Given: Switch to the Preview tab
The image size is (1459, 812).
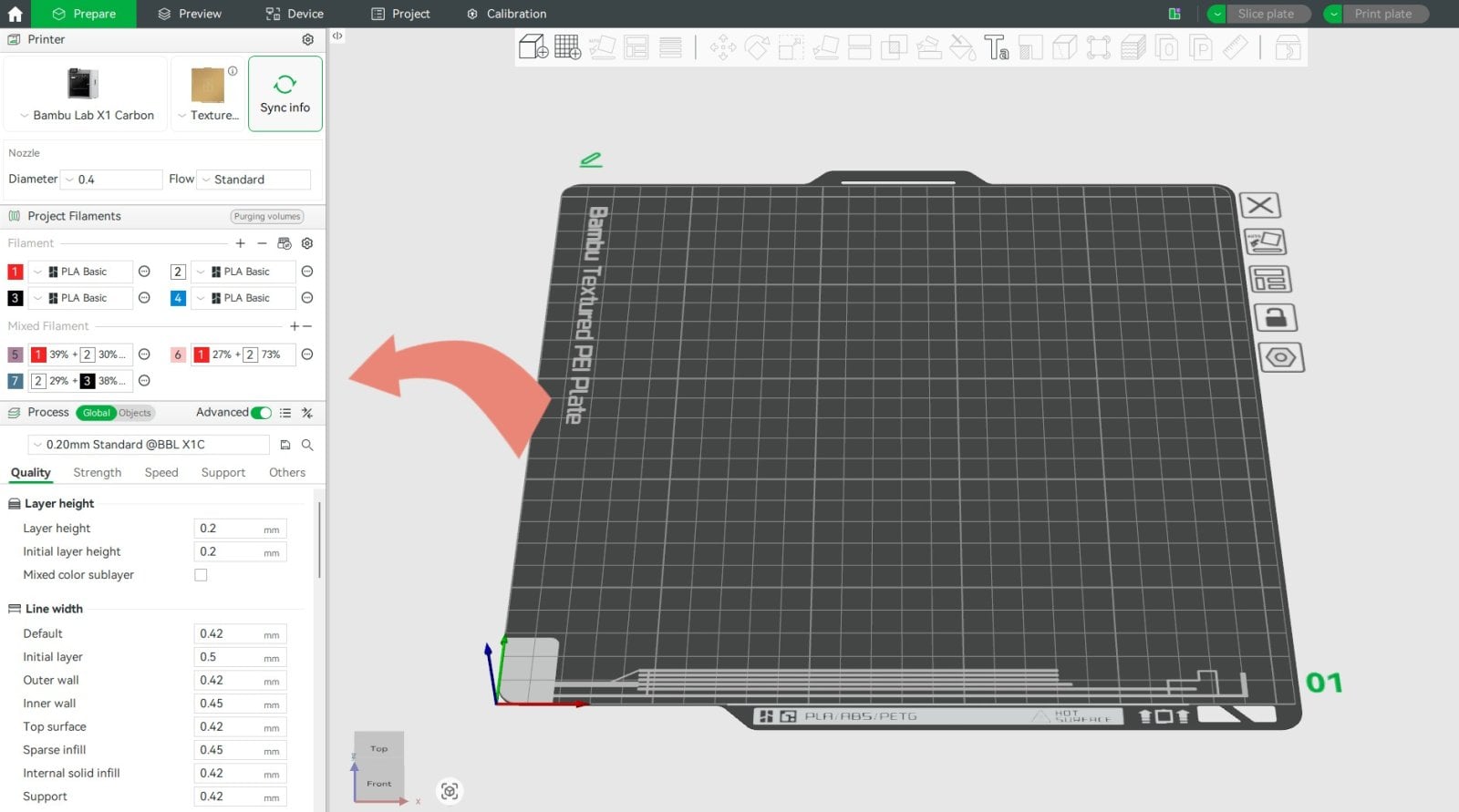Looking at the screenshot, I should [x=190, y=14].
